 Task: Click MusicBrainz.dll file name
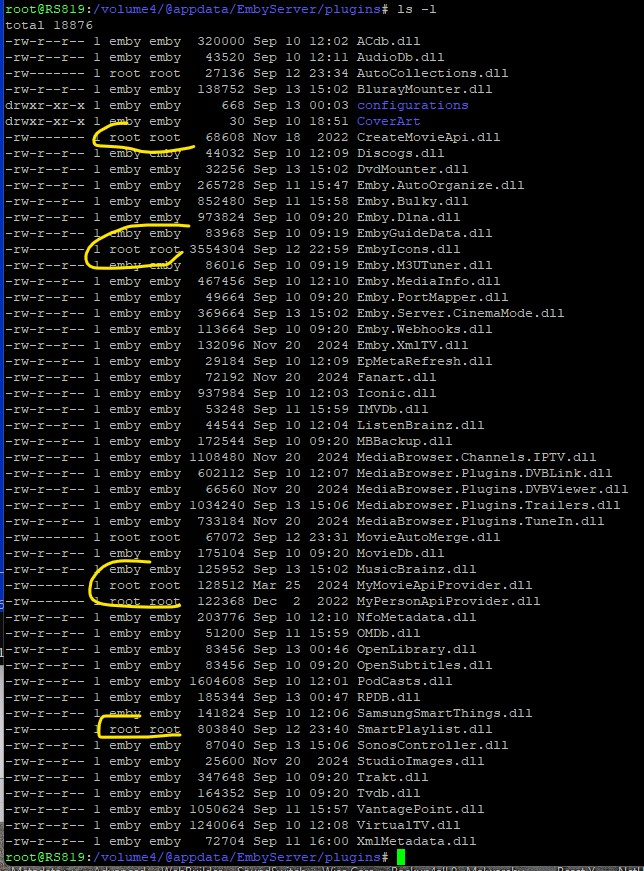point(416,569)
